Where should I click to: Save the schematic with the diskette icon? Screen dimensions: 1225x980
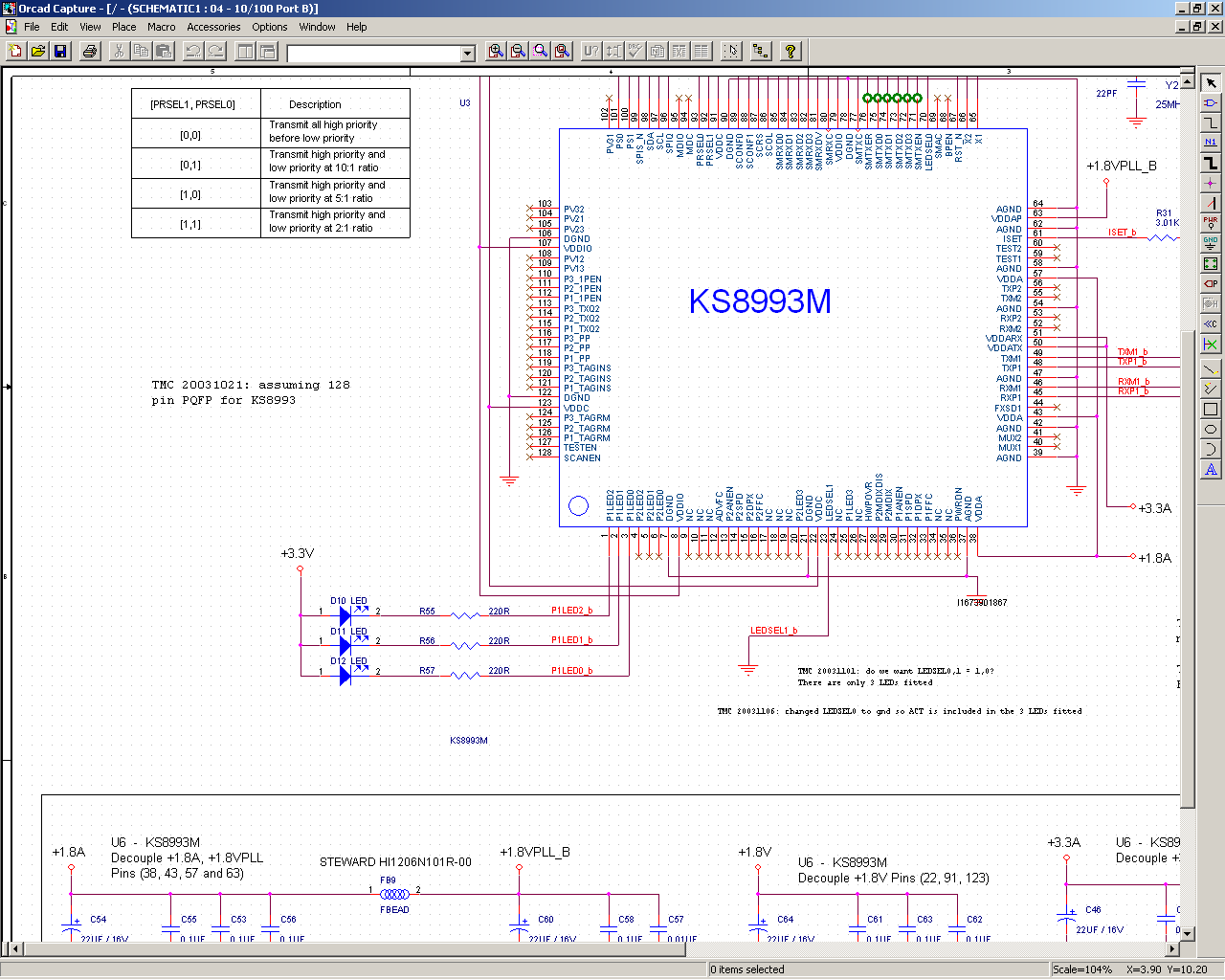pyautogui.click(x=60, y=52)
